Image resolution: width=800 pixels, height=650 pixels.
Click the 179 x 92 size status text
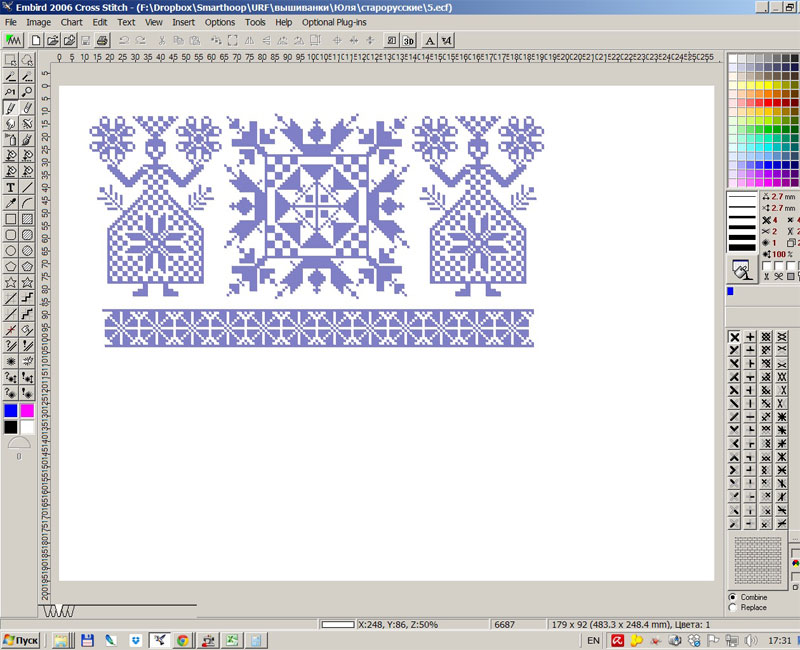pyautogui.click(x=631, y=624)
